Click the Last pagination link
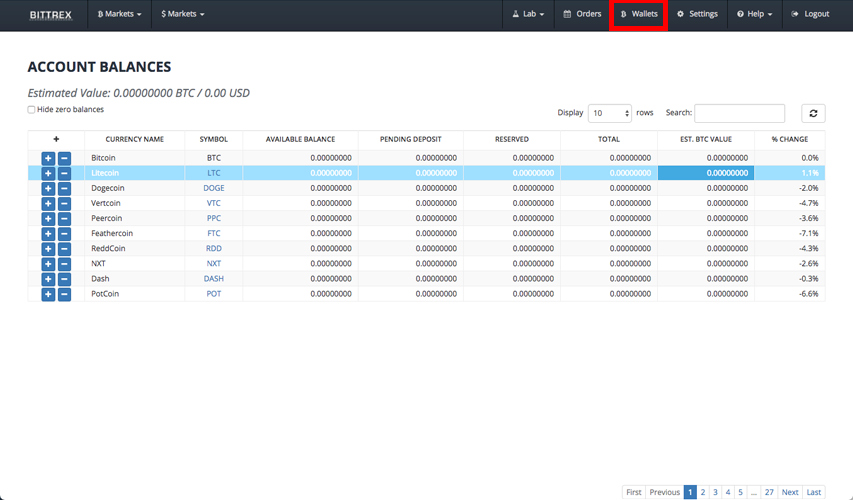 tap(814, 492)
